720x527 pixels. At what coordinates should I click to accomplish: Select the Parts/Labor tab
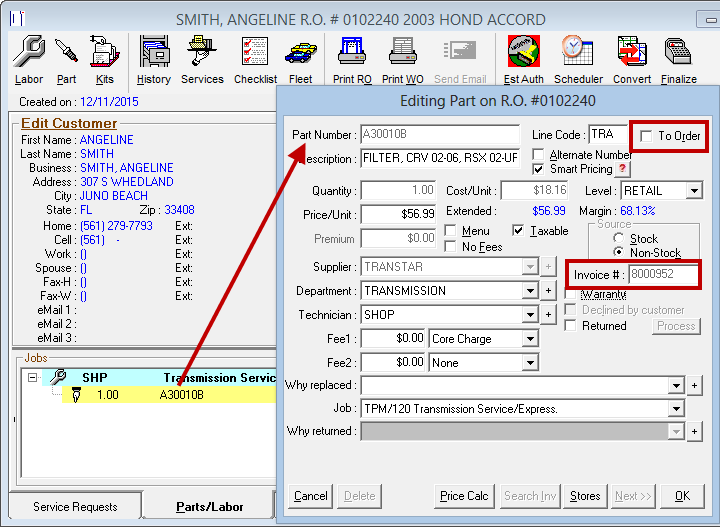pyautogui.click(x=210, y=507)
